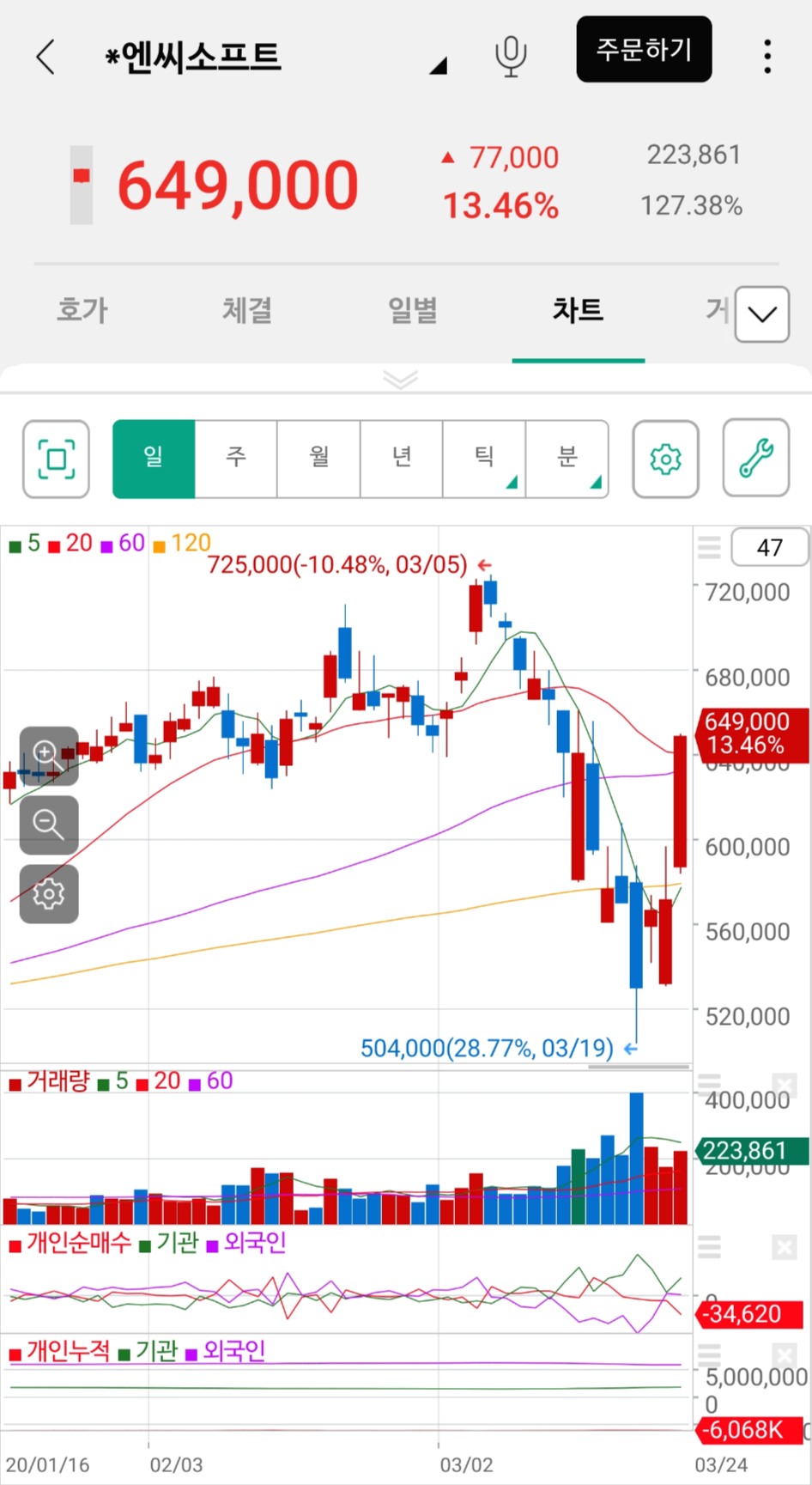The image size is (812, 1485).
Task: Close the 거래량 volume panel
Action: click(785, 1085)
